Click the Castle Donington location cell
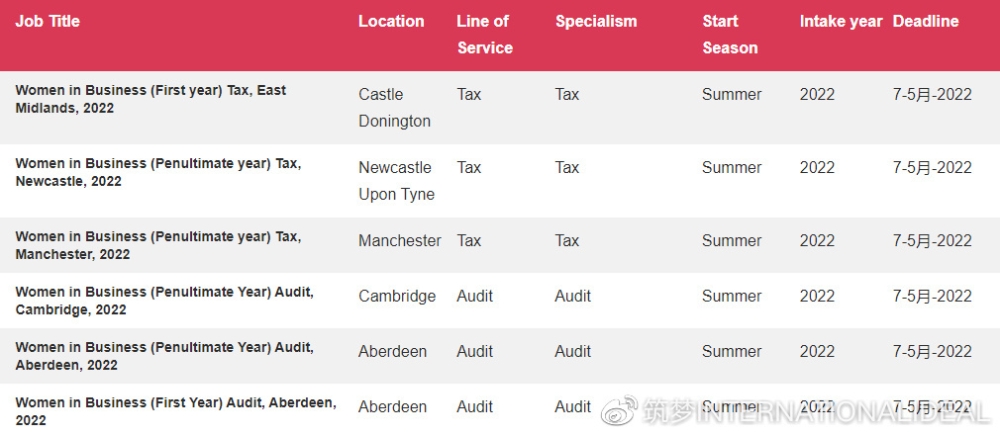 [394, 108]
